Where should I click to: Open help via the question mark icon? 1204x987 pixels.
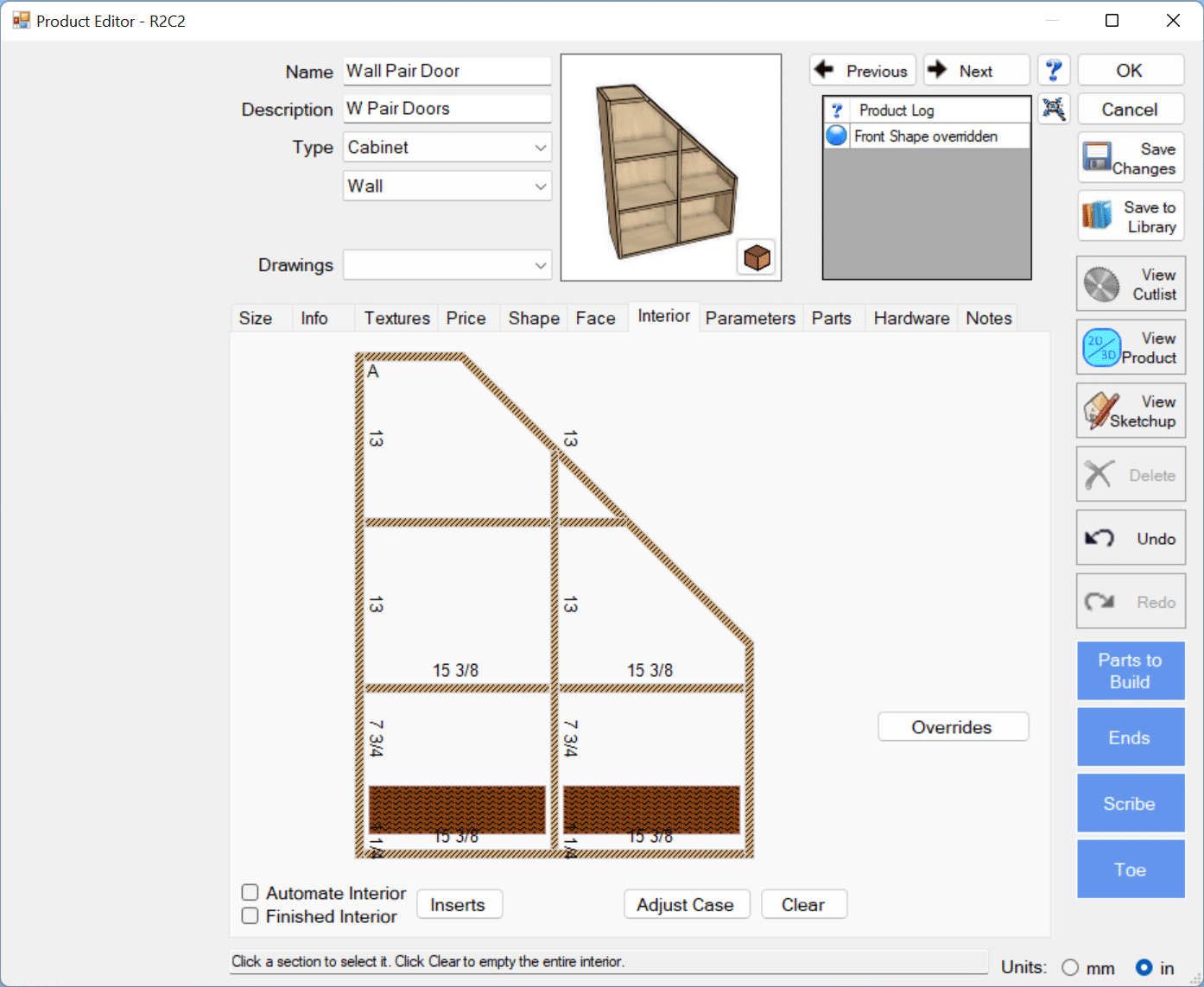[1054, 70]
